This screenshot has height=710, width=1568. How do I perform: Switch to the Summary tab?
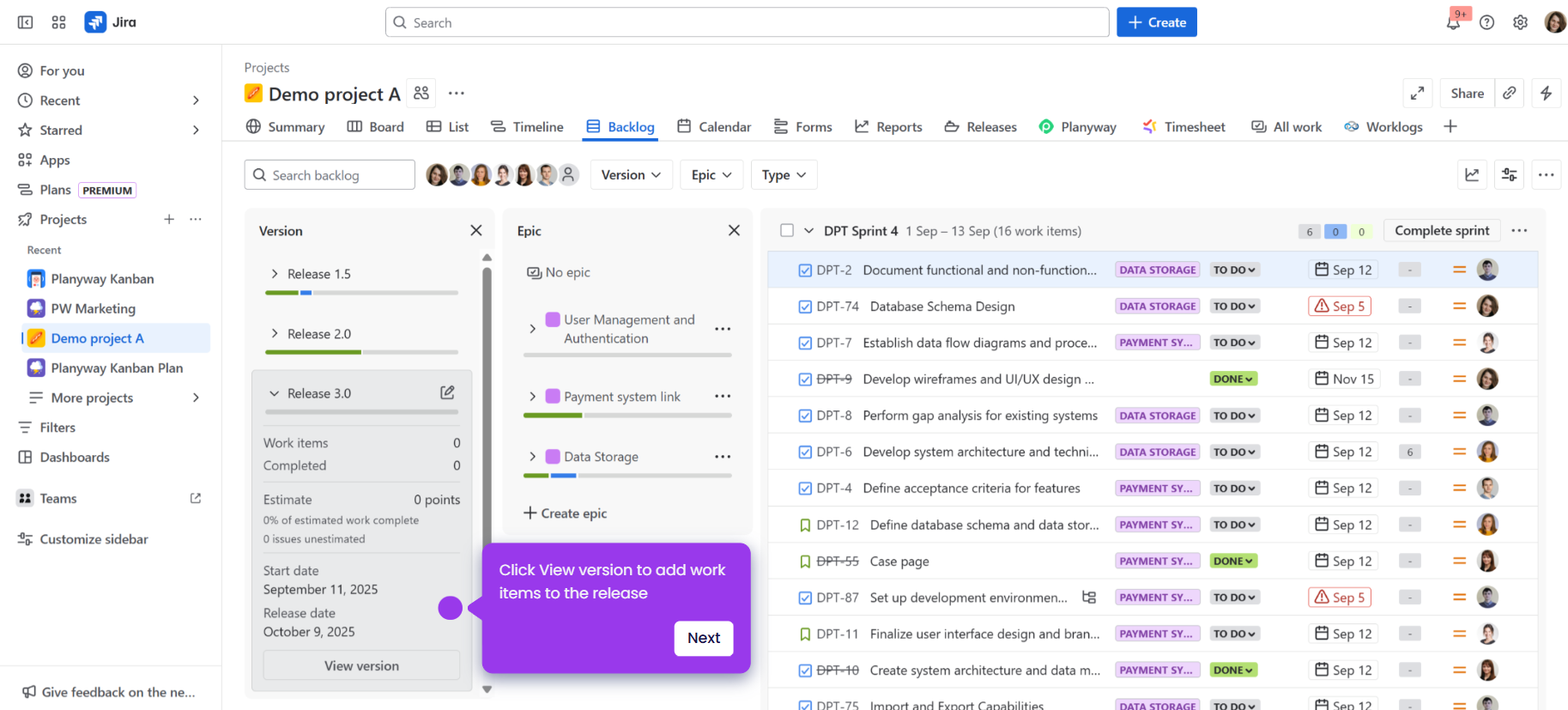tap(286, 126)
